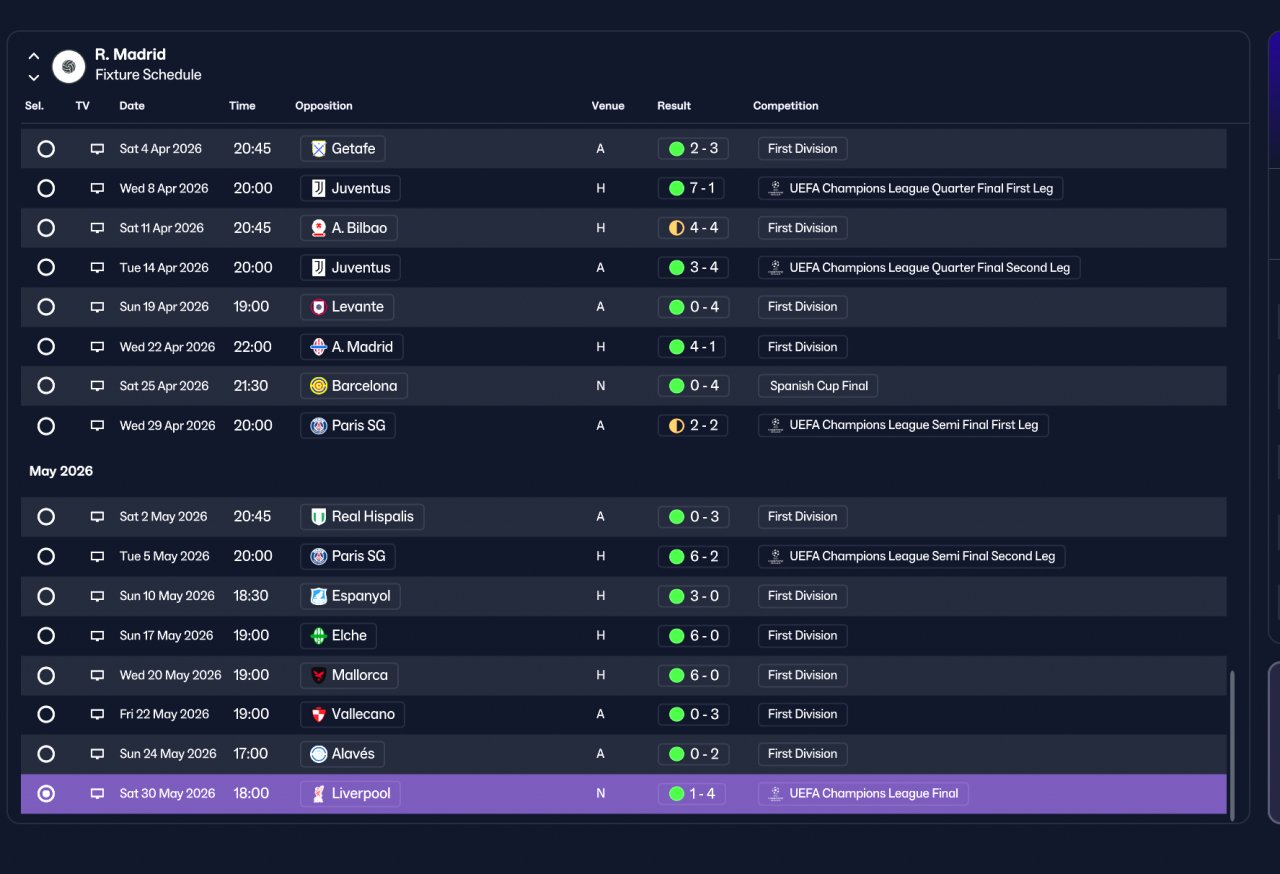Click the up chevron beside R. Madrid
The width and height of the screenshot is (1280, 874).
pyautogui.click(x=34, y=56)
